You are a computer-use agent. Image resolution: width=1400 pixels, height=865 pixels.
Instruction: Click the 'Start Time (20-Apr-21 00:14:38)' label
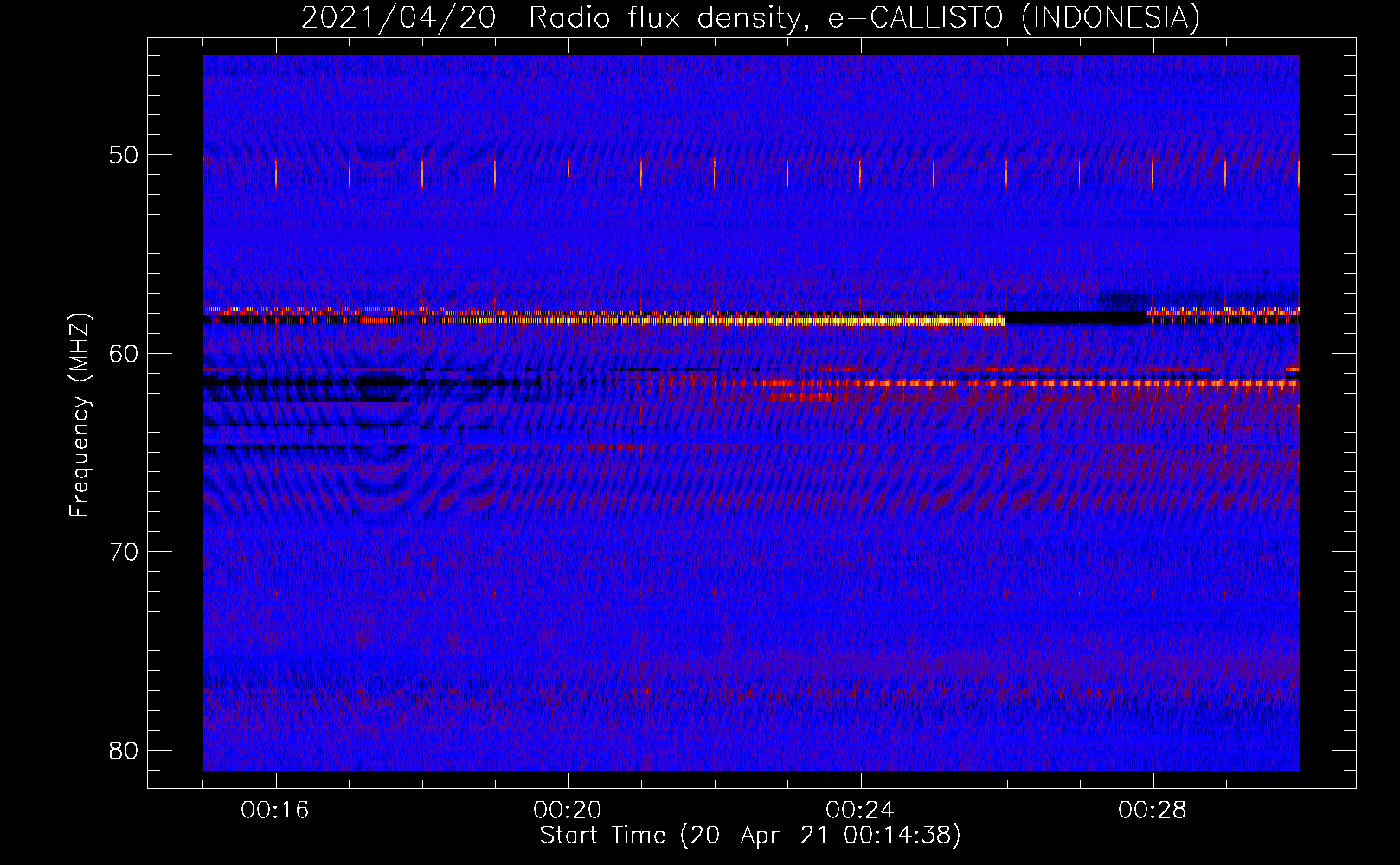pyautogui.click(x=750, y=836)
